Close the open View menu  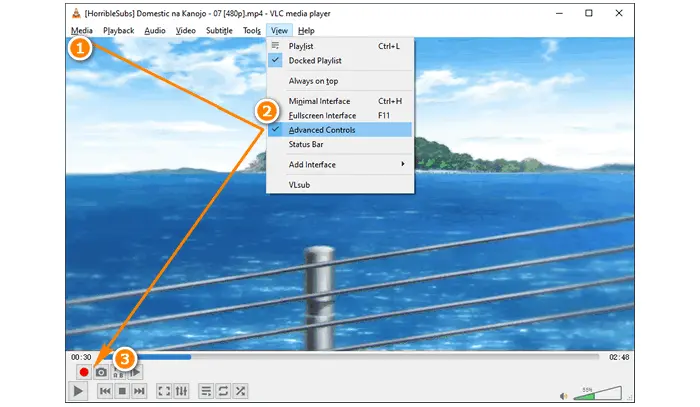(x=279, y=30)
